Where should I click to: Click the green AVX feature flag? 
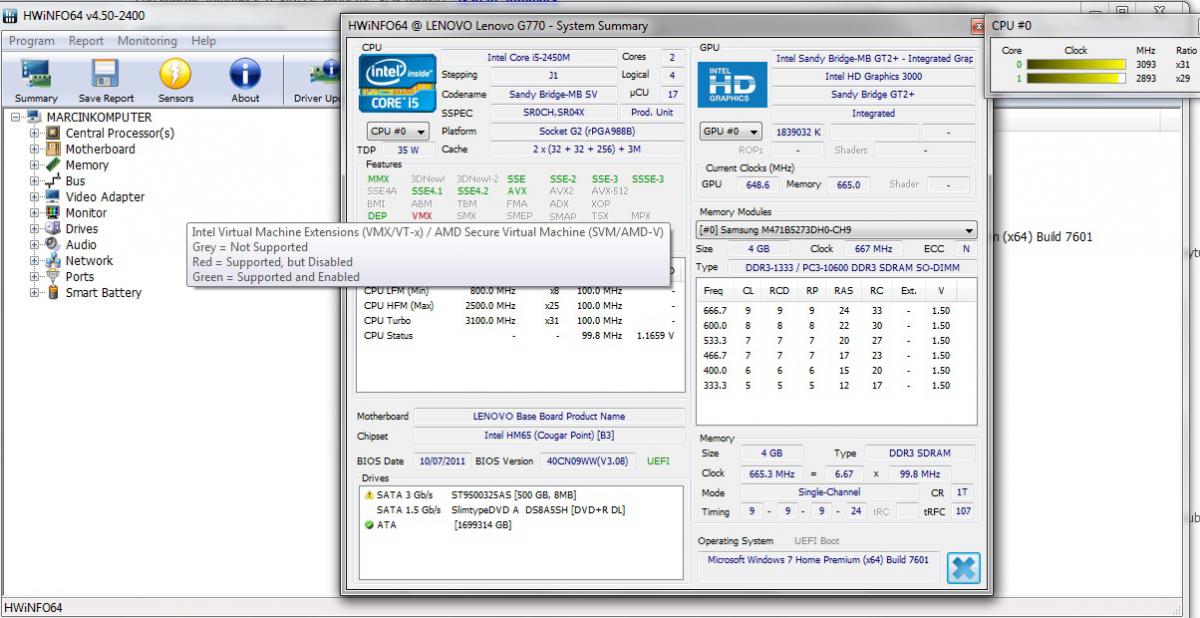(517, 191)
